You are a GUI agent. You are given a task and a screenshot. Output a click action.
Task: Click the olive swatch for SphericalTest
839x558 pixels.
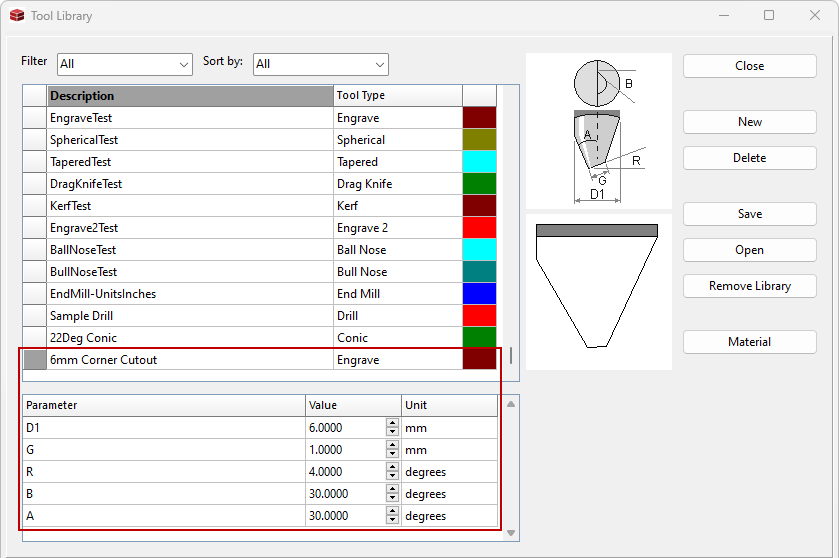click(479, 140)
